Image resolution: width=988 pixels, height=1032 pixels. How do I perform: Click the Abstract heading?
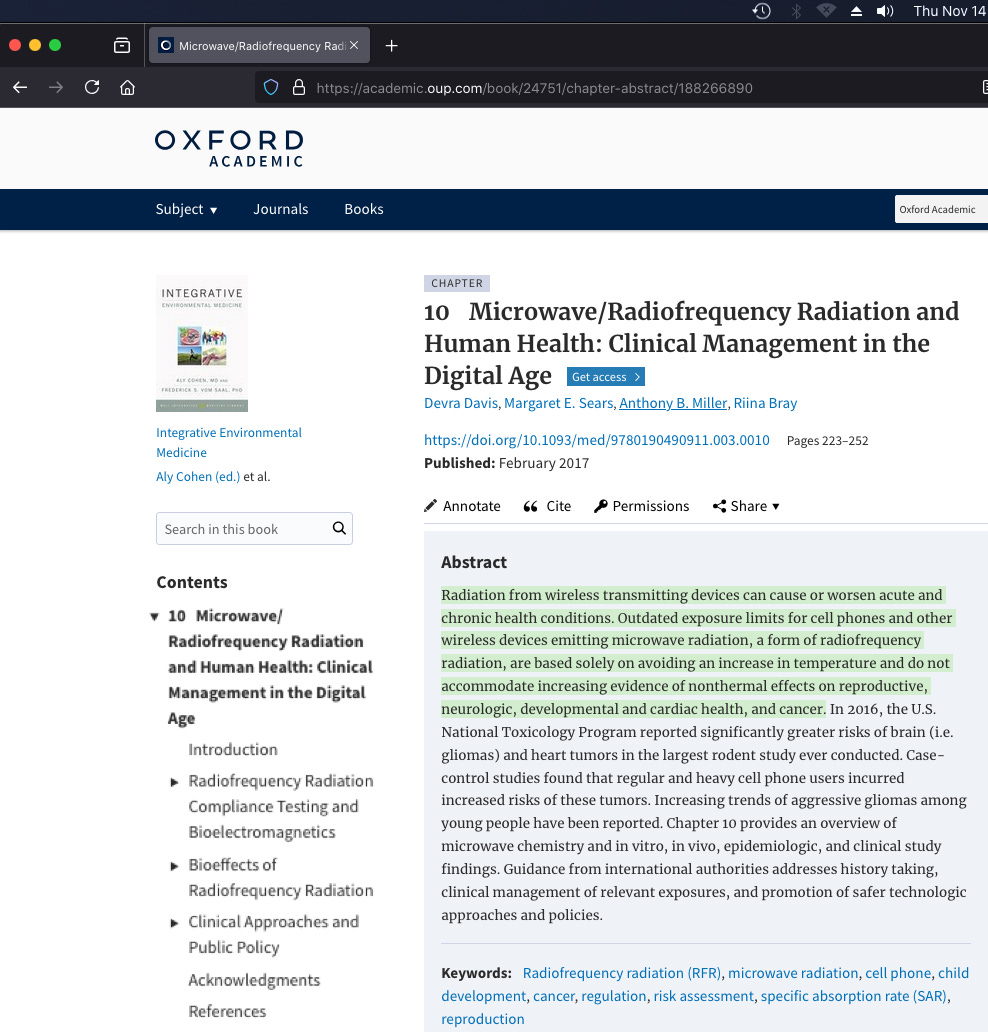[x=474, y=562]
